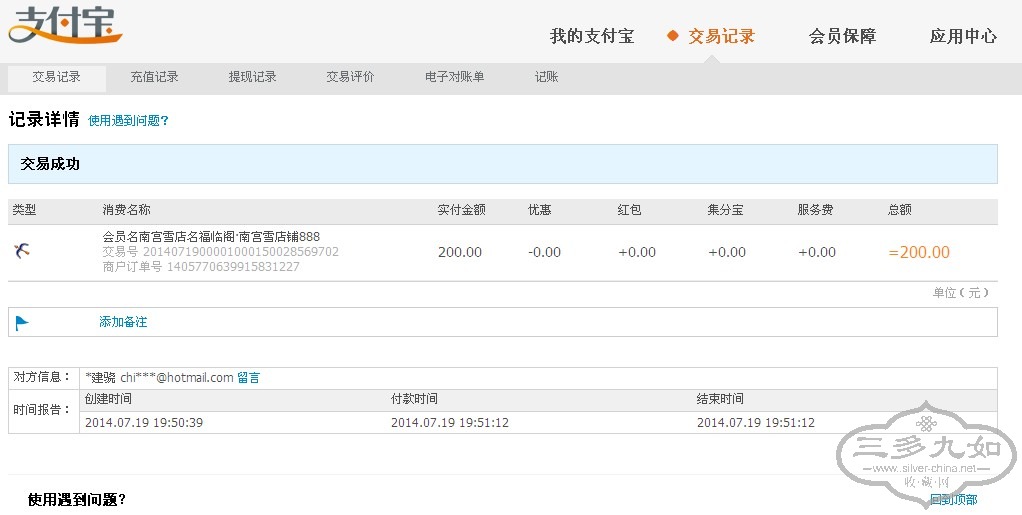View the 电子对账单 tab
The height and width of the screenshot is (515, 1022).
454,77
